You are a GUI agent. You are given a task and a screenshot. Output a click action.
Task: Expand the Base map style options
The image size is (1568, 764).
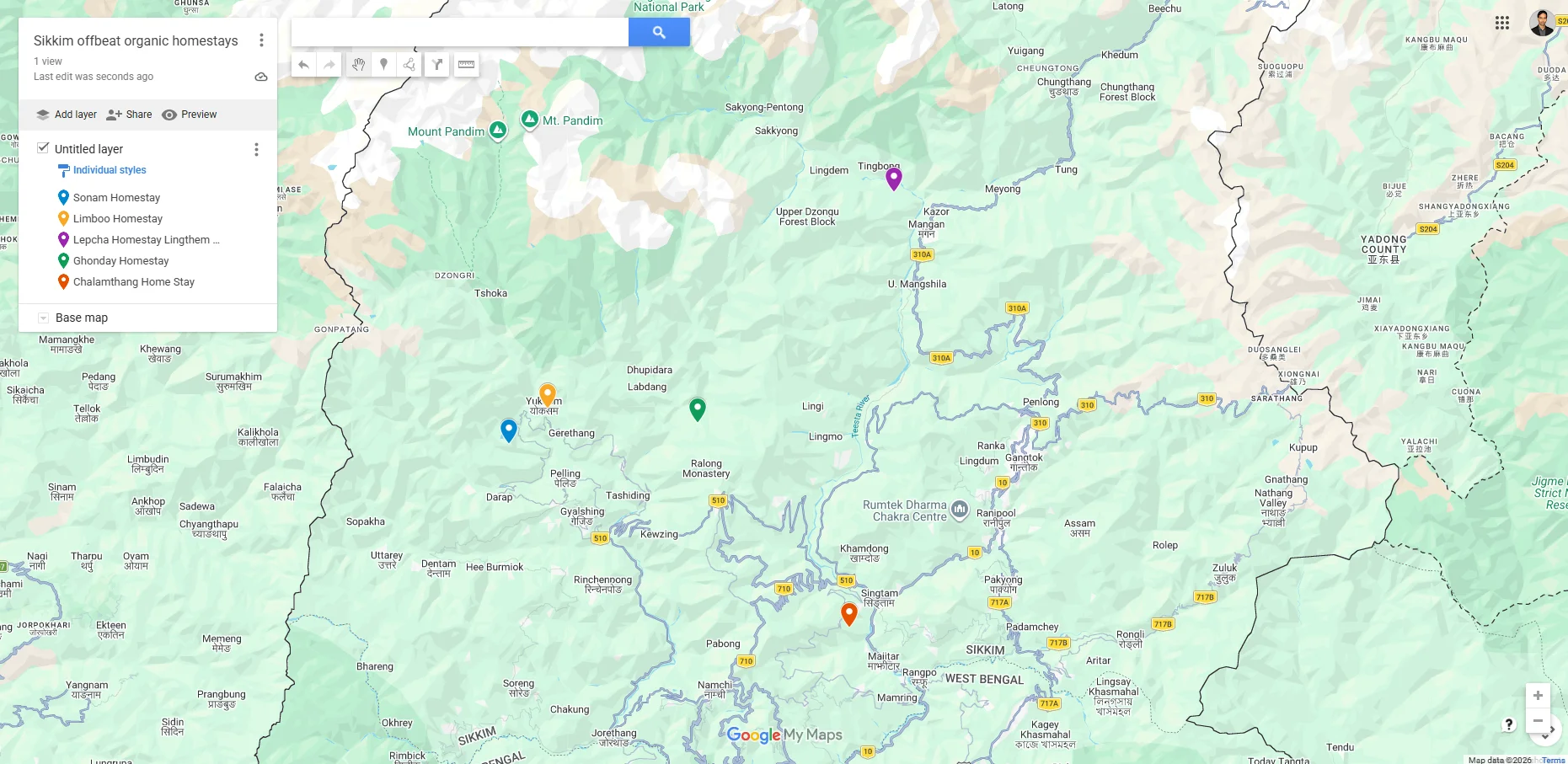tap(42, 318)
